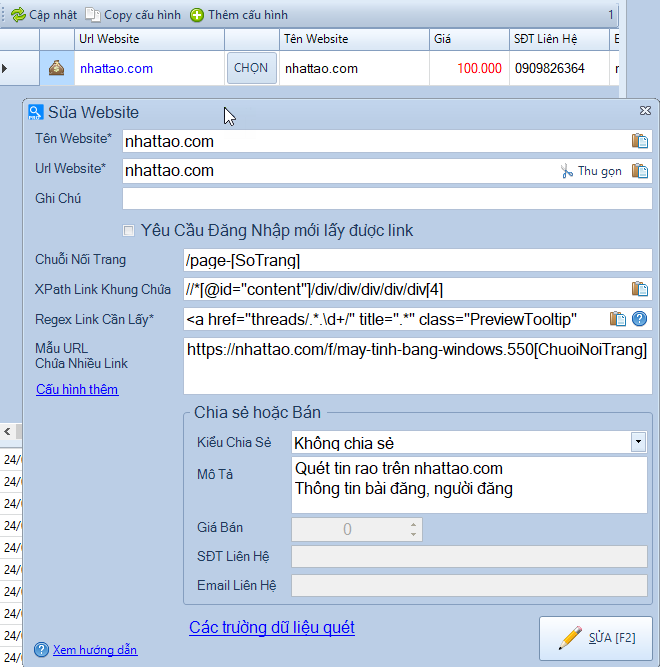This screenshot has height=667, width=660.
Task: Click the money bag icon in nhattao.com row
Action: [x=57, y=68]
